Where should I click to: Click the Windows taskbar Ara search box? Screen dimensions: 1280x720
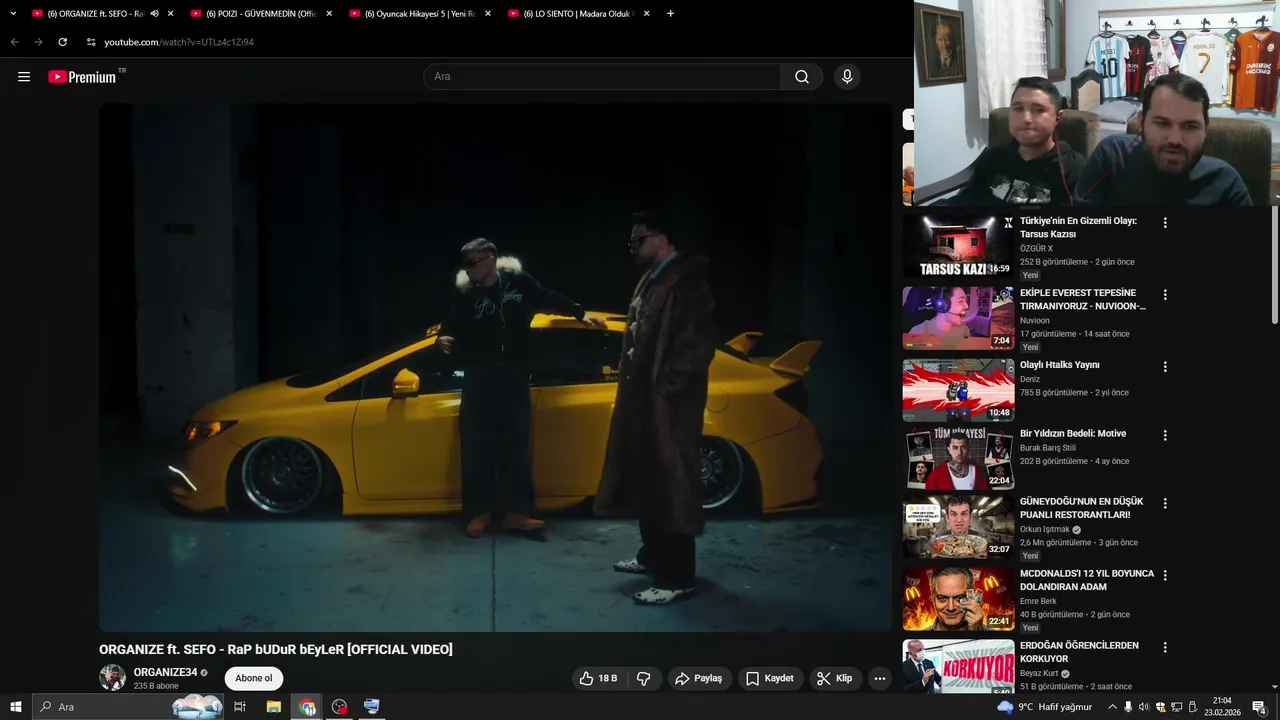pyautogui.click(x=128, y=707)
